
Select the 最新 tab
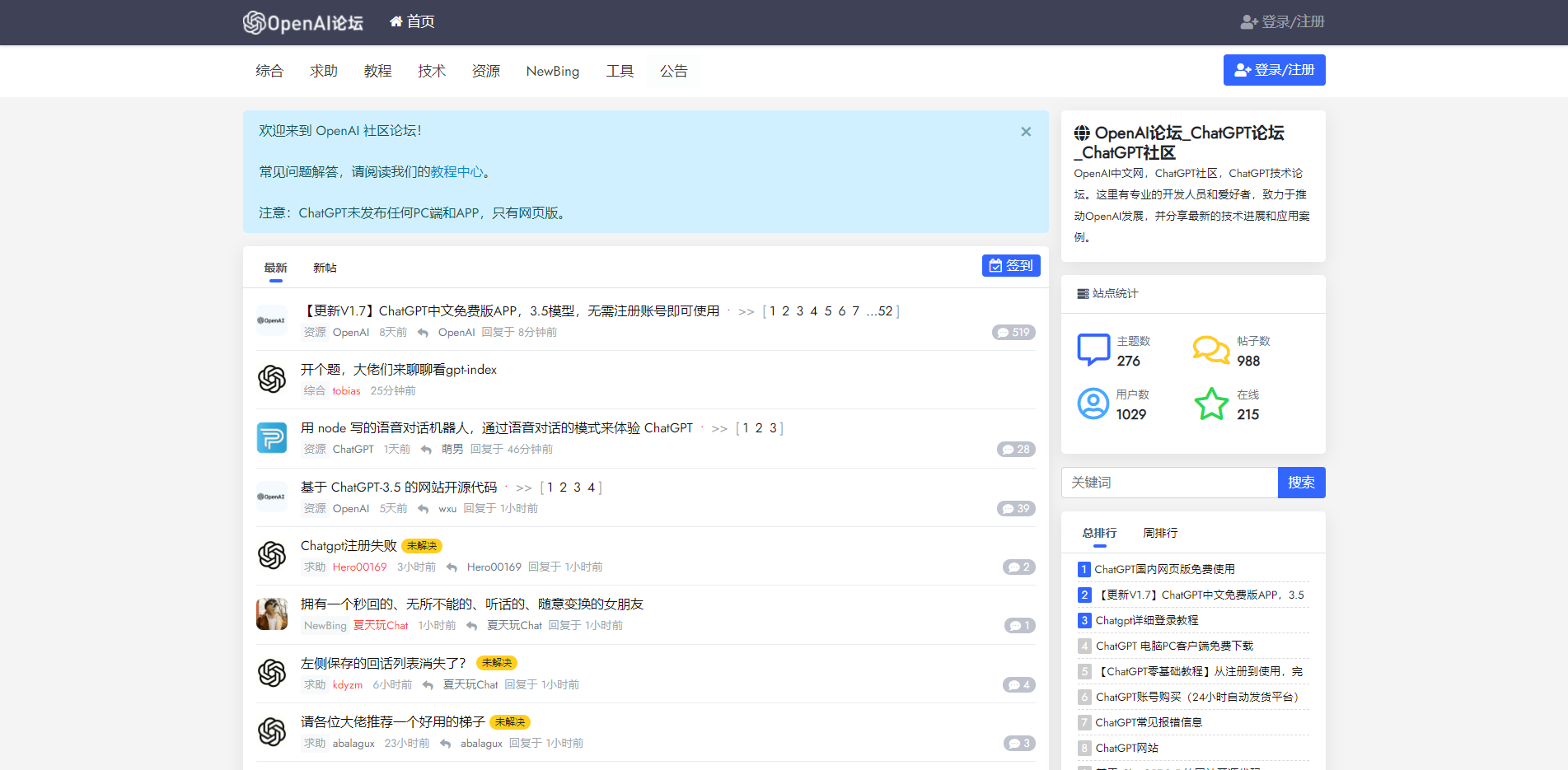(x=275, y=268)
